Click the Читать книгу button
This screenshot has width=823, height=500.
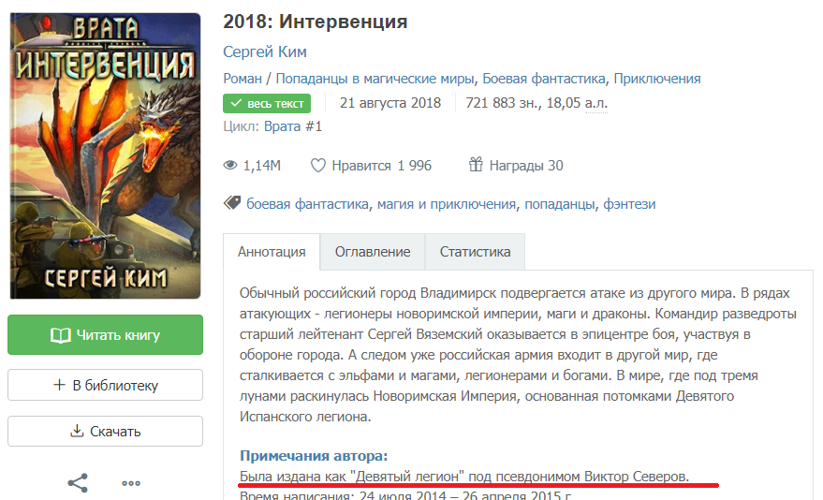[105, 335]
